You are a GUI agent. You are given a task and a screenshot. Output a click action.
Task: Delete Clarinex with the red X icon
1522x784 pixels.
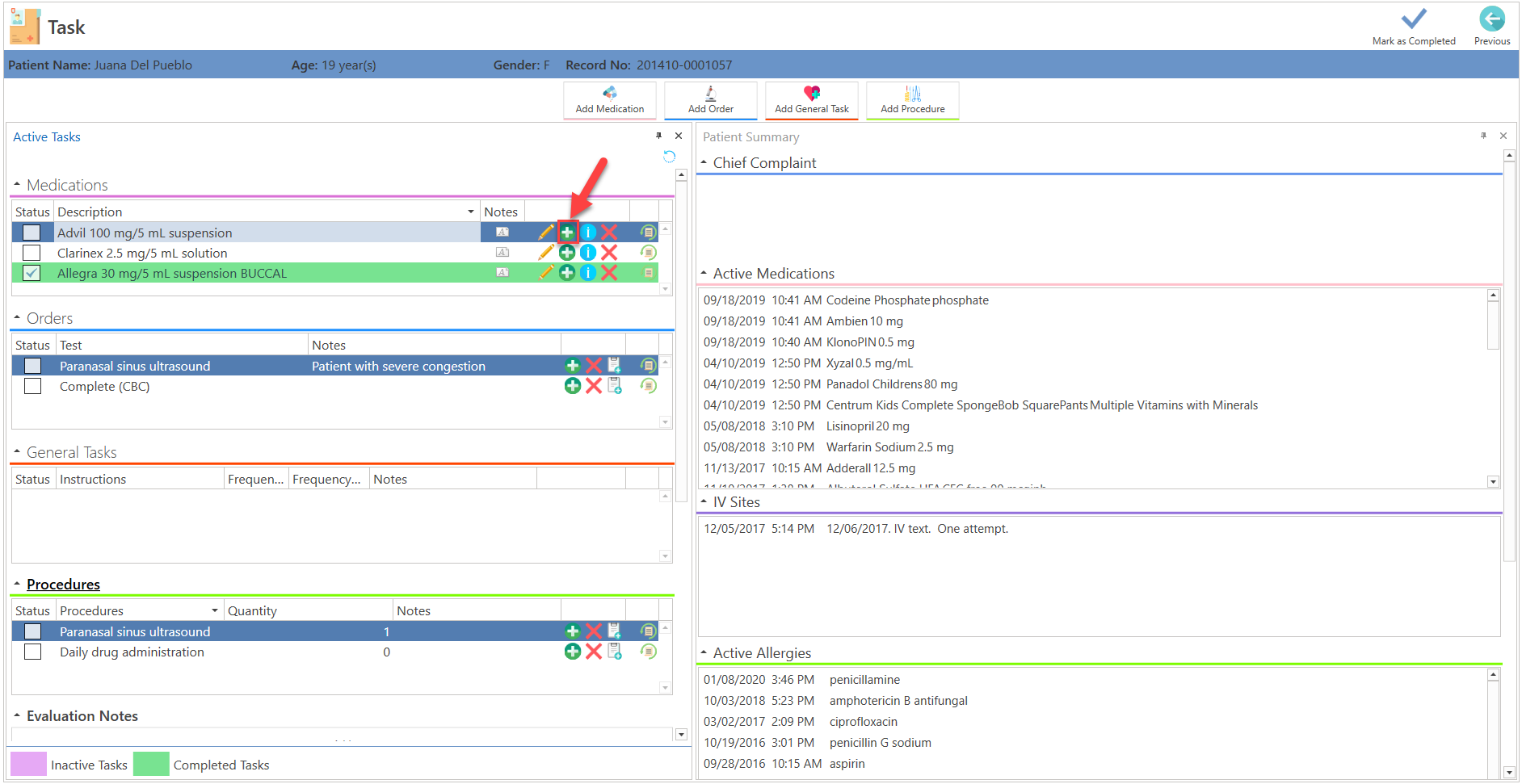point(609,253)
